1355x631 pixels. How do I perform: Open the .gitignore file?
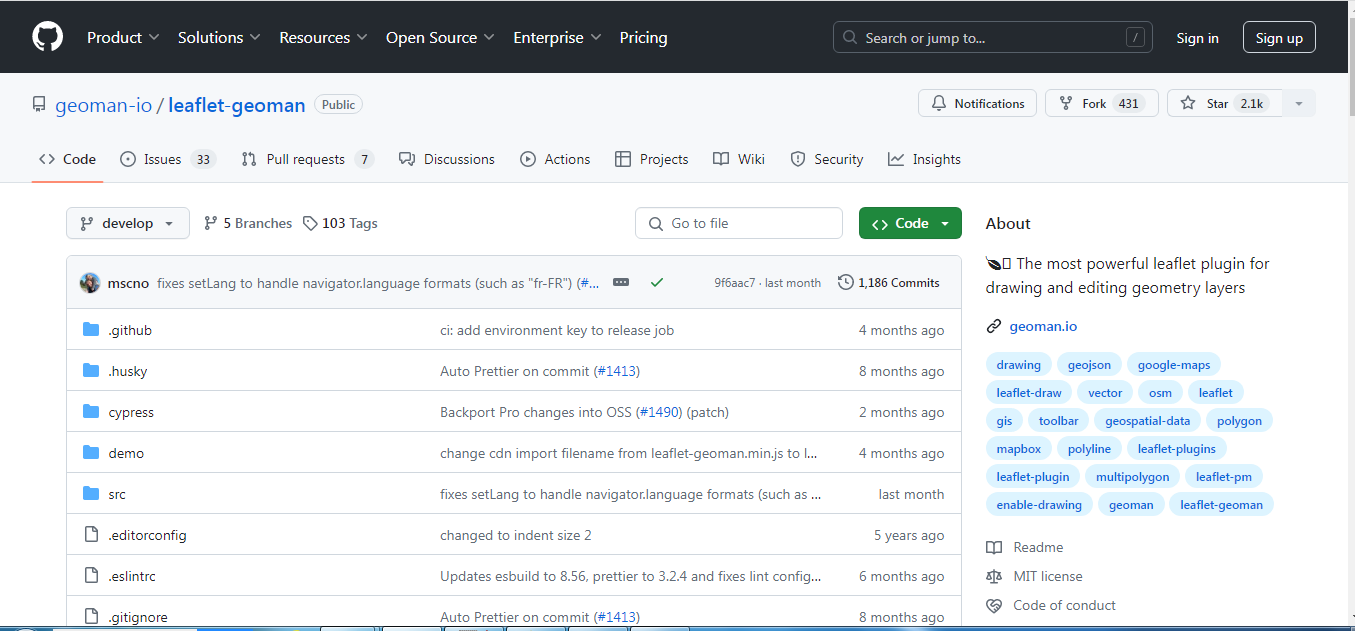(x=139, y=617)
